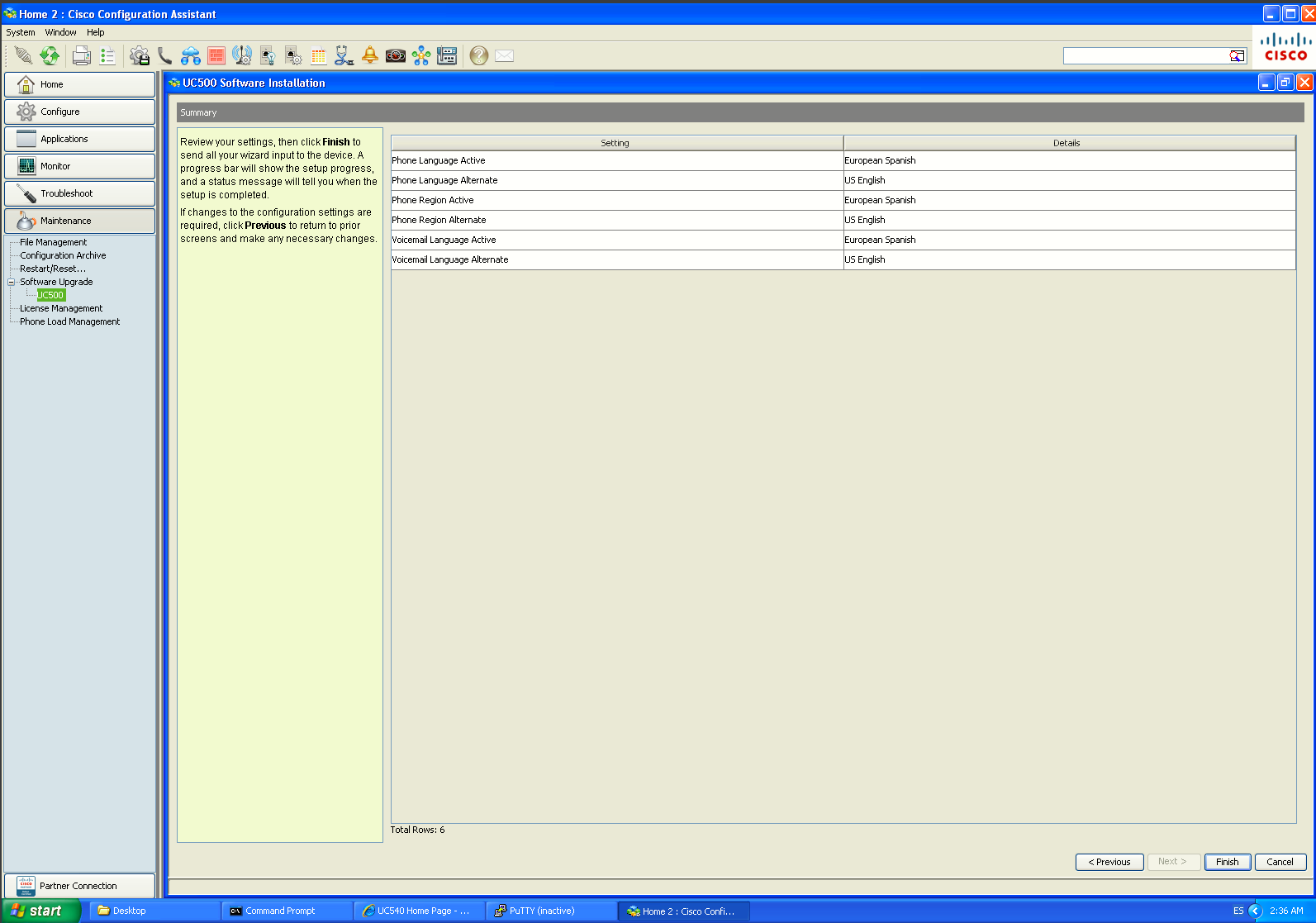The width and height of the screenshot is (1316, 923).
Task: Select the Phone Language Alternate row
Action: 843,180
